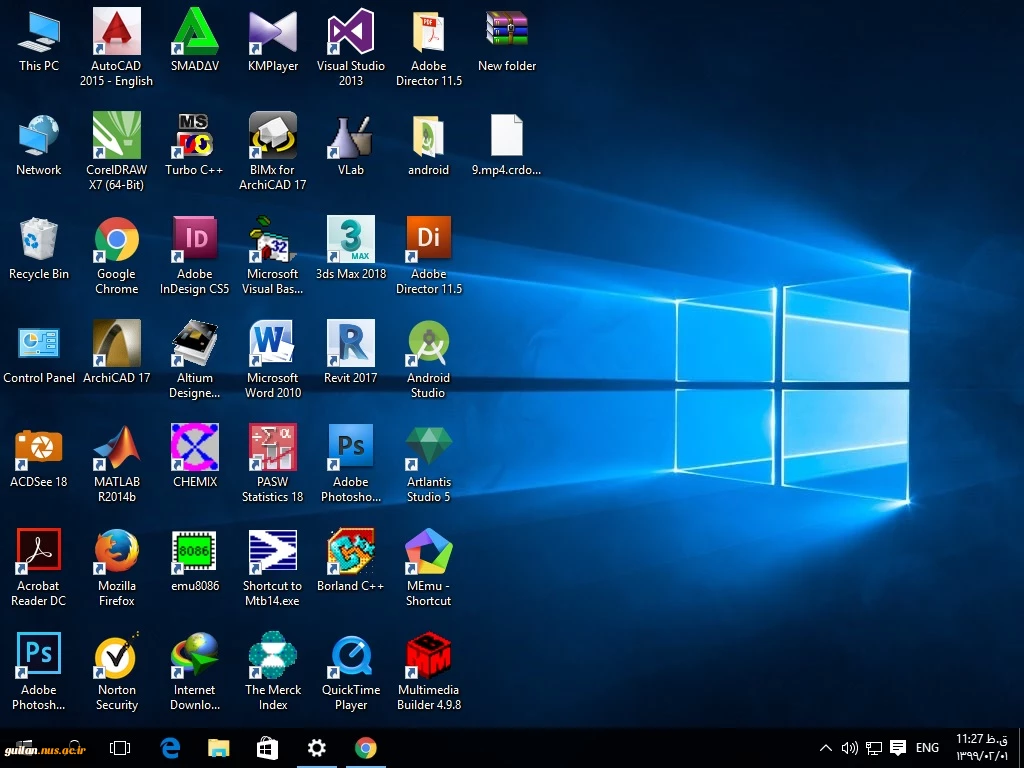Select the android folder icon

coord(428,144)
